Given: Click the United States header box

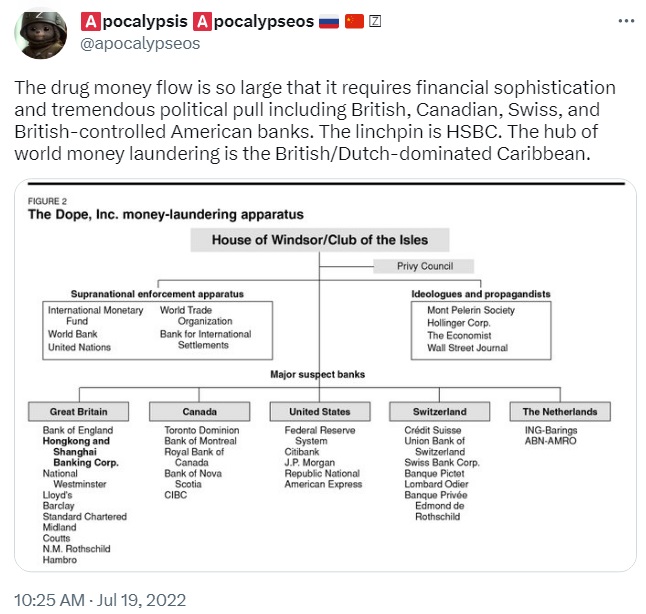Looking at the screenshot, I should 320,412.
